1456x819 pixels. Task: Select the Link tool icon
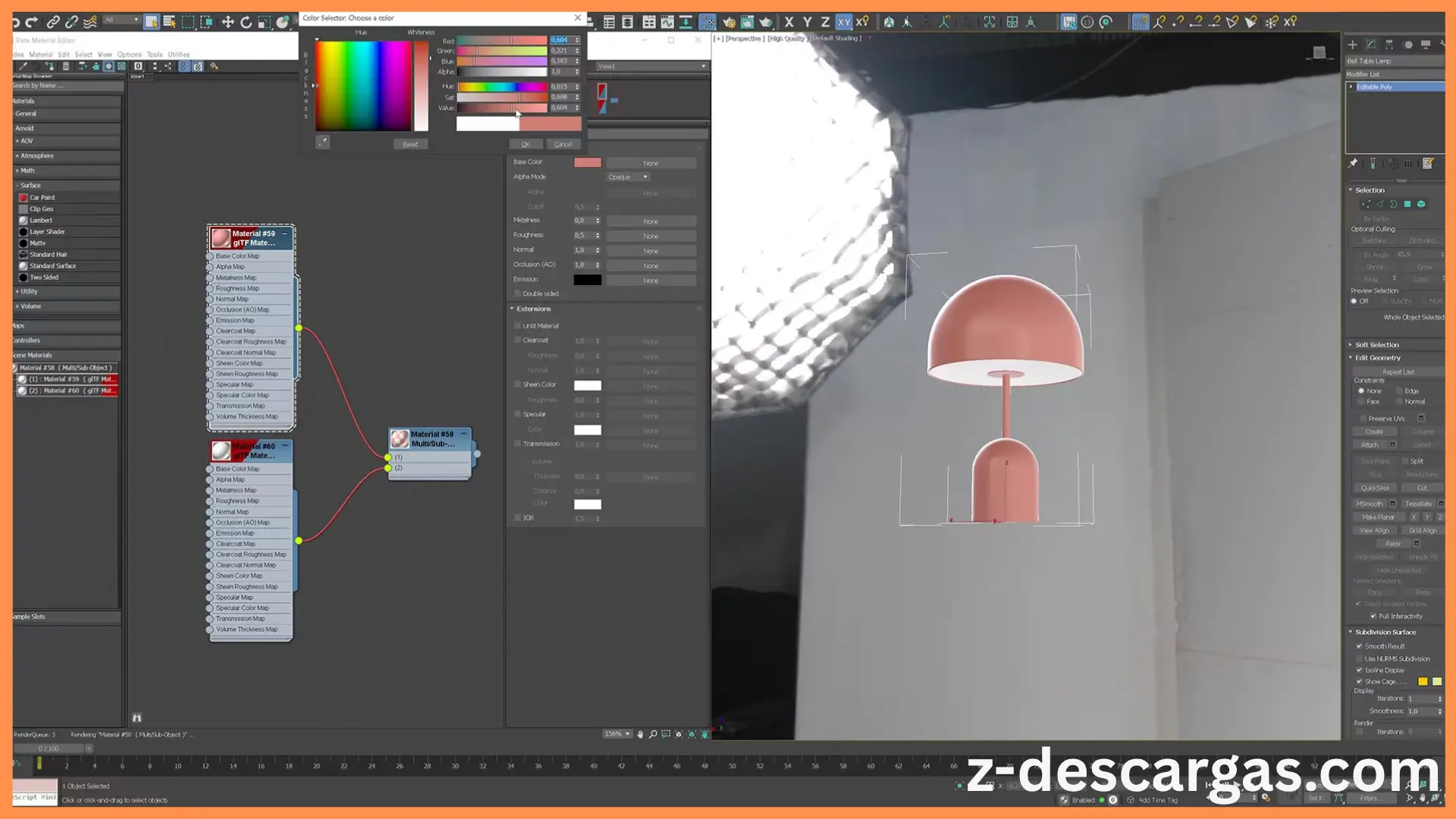(53, 22)
